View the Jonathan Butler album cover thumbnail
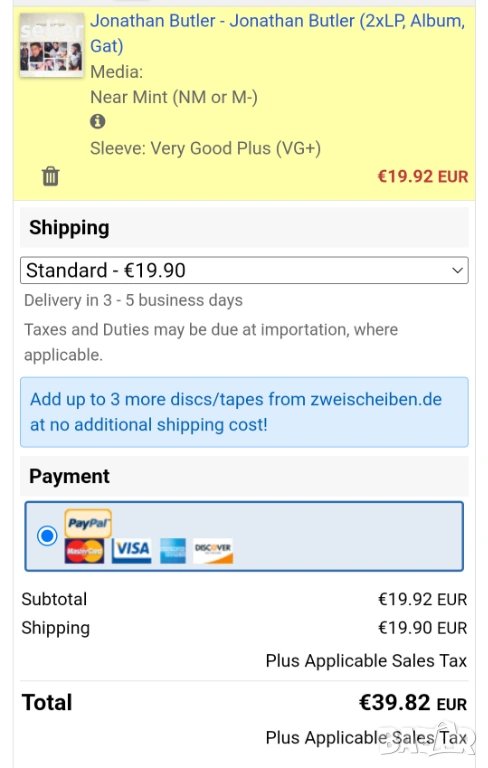Image resolution: width=488 pixels, height=768 pixels. click(51, 45)
